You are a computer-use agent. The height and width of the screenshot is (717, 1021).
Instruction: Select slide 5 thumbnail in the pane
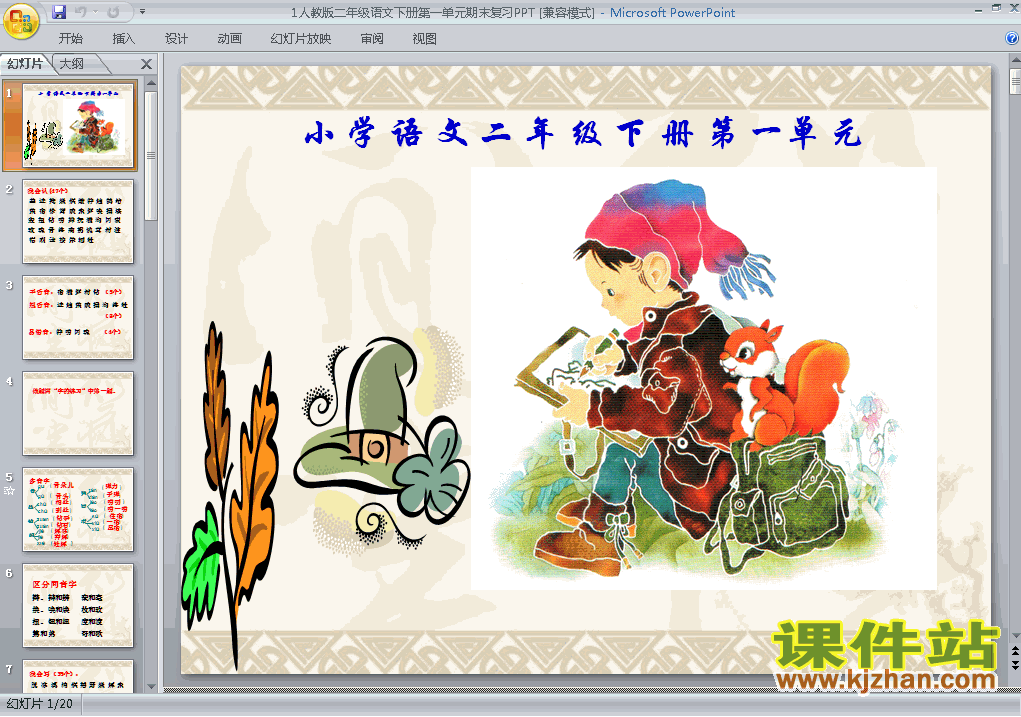(78, 509)
